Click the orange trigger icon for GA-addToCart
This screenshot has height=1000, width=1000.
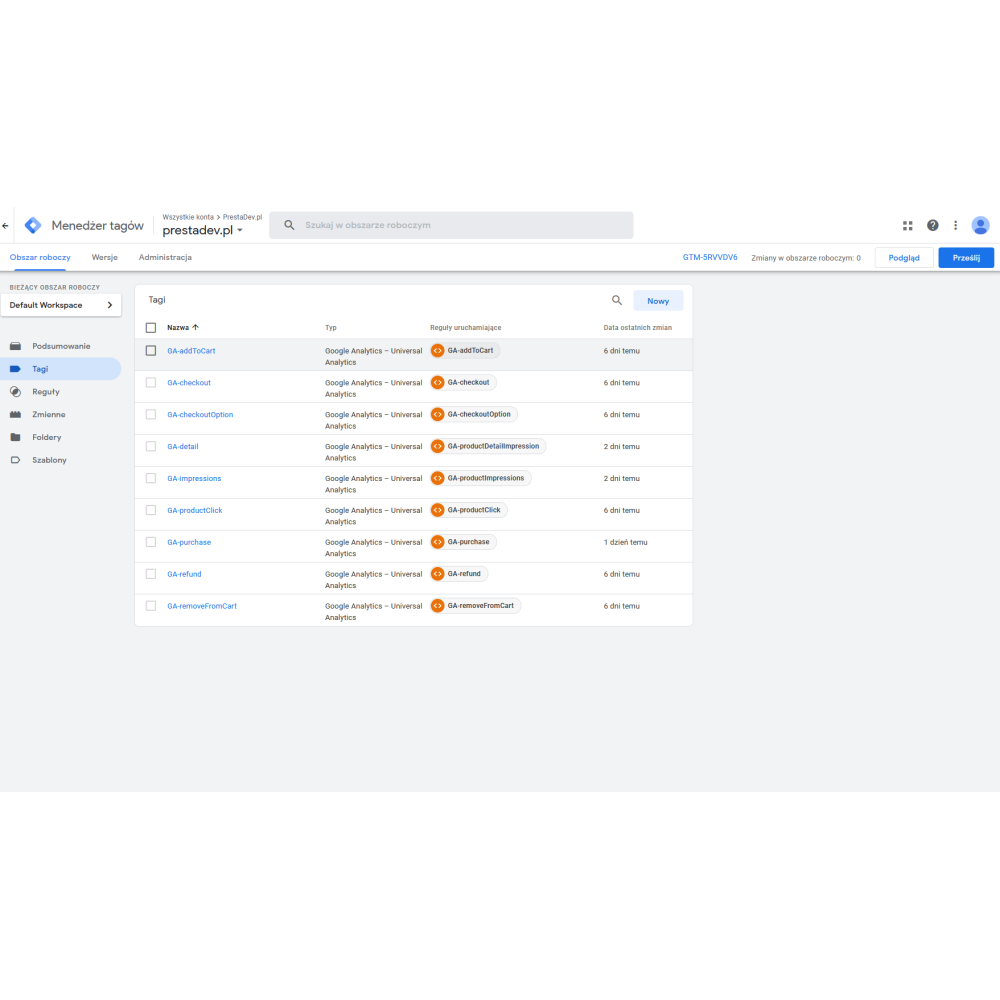point(438,351)
